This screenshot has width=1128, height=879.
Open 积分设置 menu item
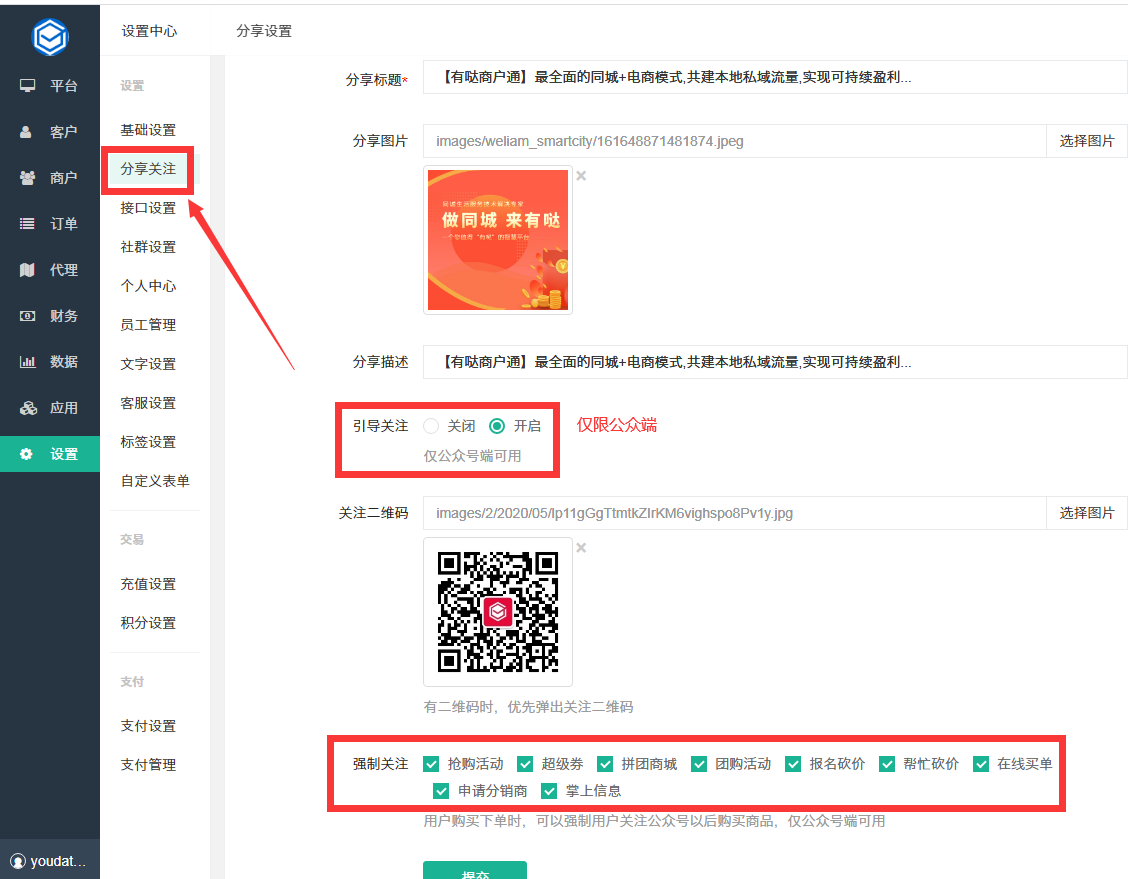pos(148,623)
